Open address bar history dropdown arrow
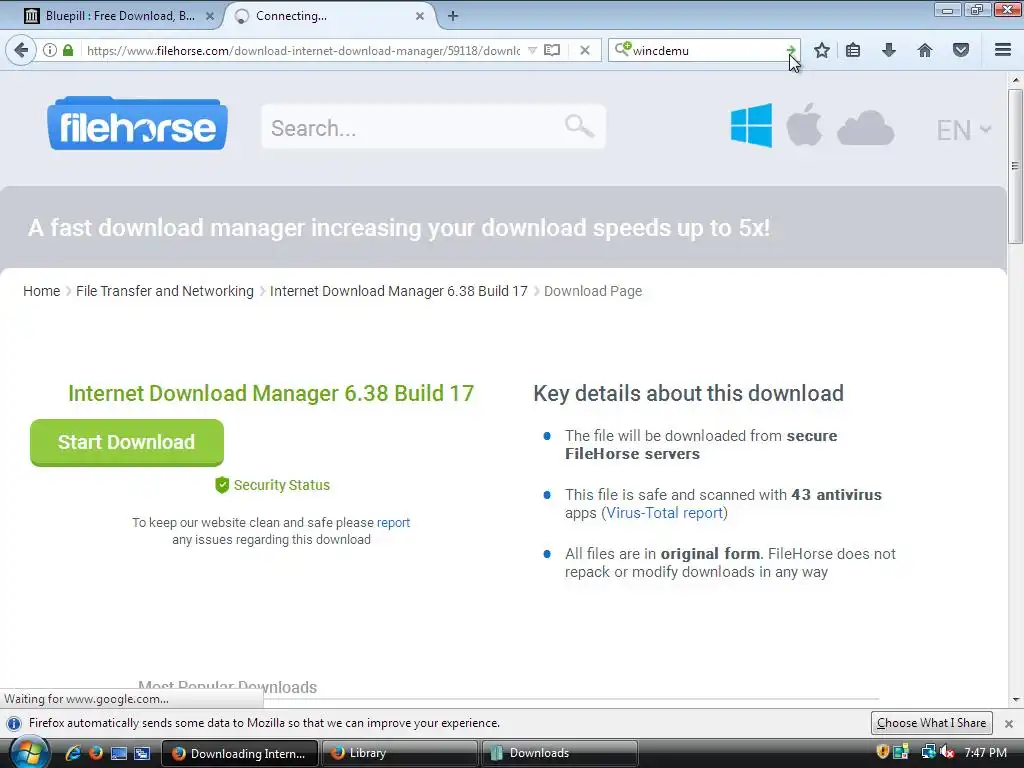The height and width of the screenshot is (768, 1024). (x=532, y=50)
